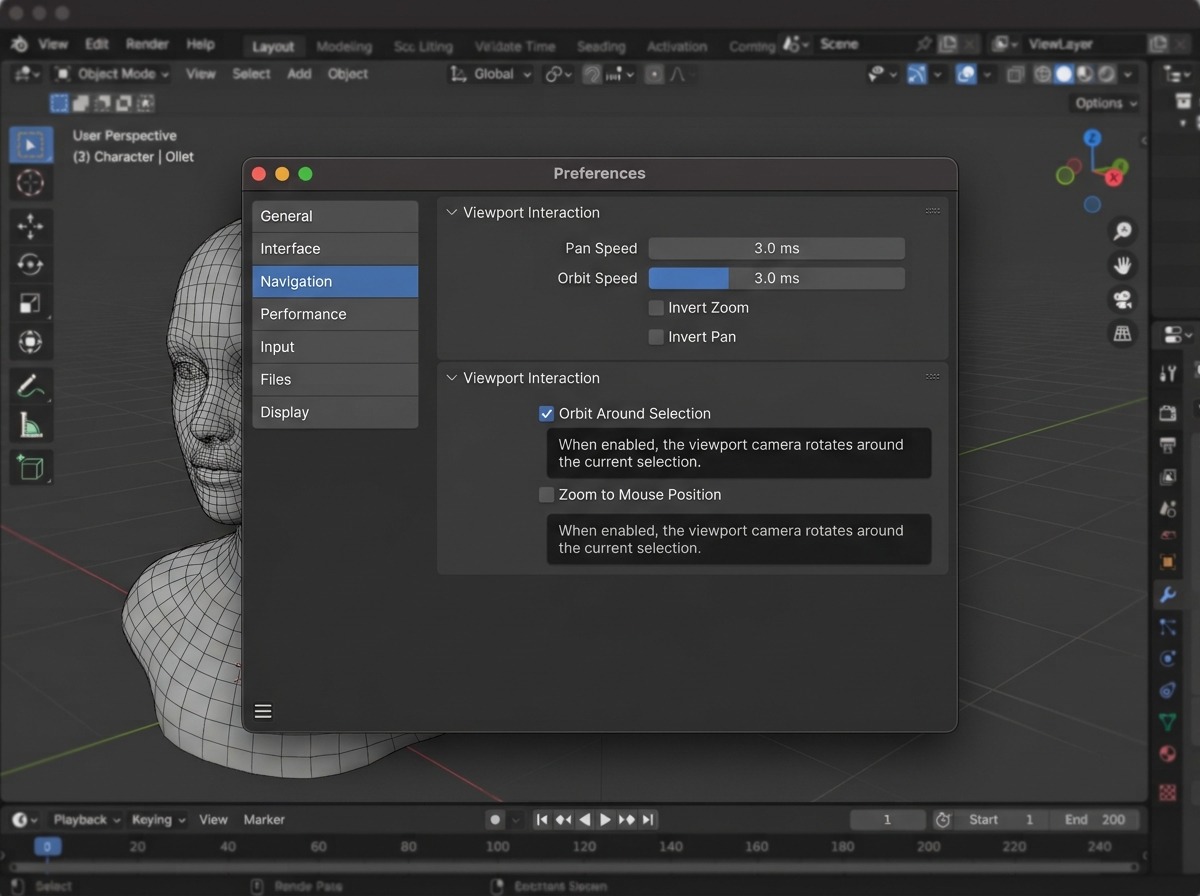The image size is (1200, 896).
Task: Switch perspective/orthographic with the grid icon
Action: pos(1123,333)
